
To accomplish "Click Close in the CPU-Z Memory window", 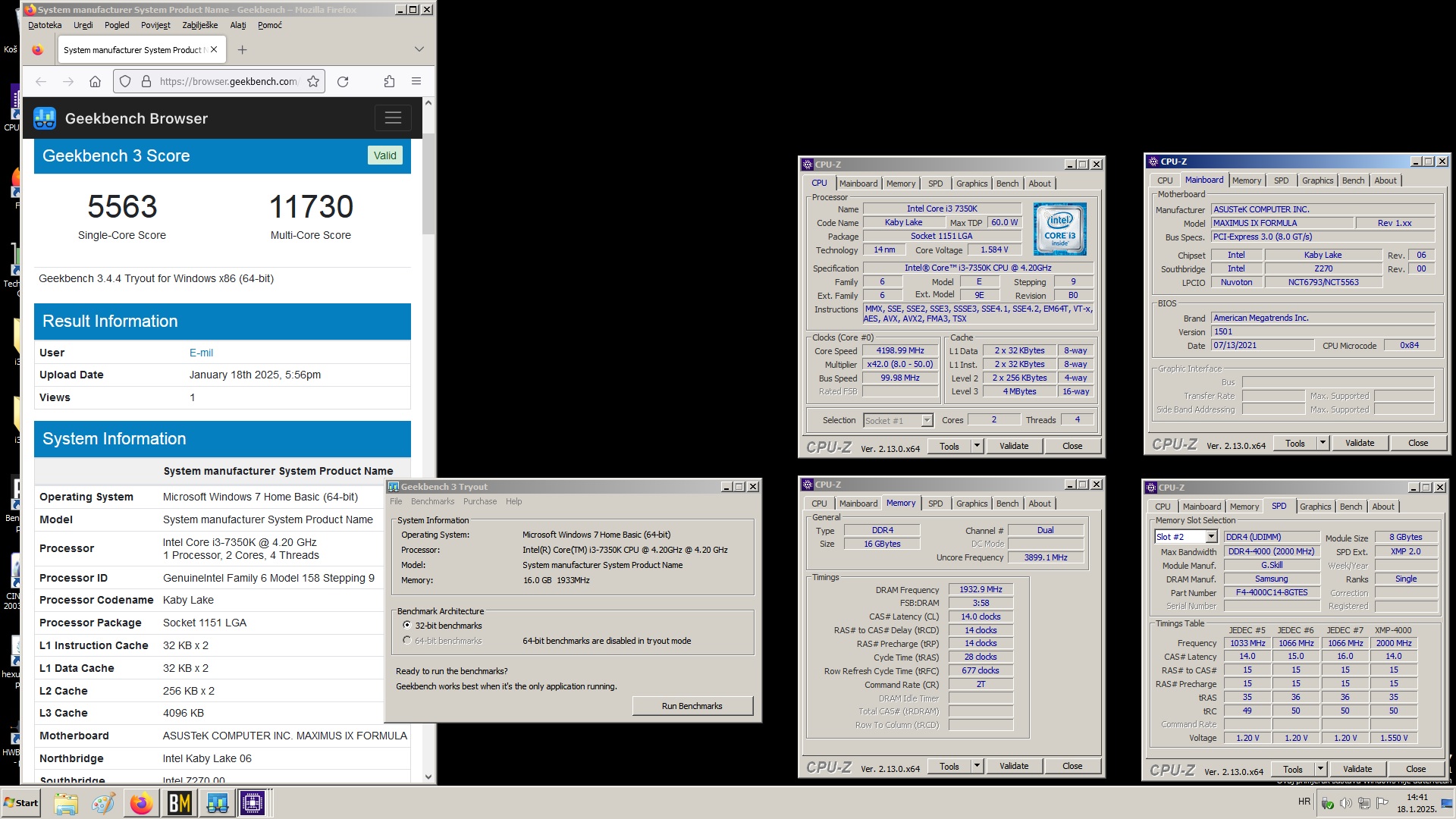I will [1072, 766].
